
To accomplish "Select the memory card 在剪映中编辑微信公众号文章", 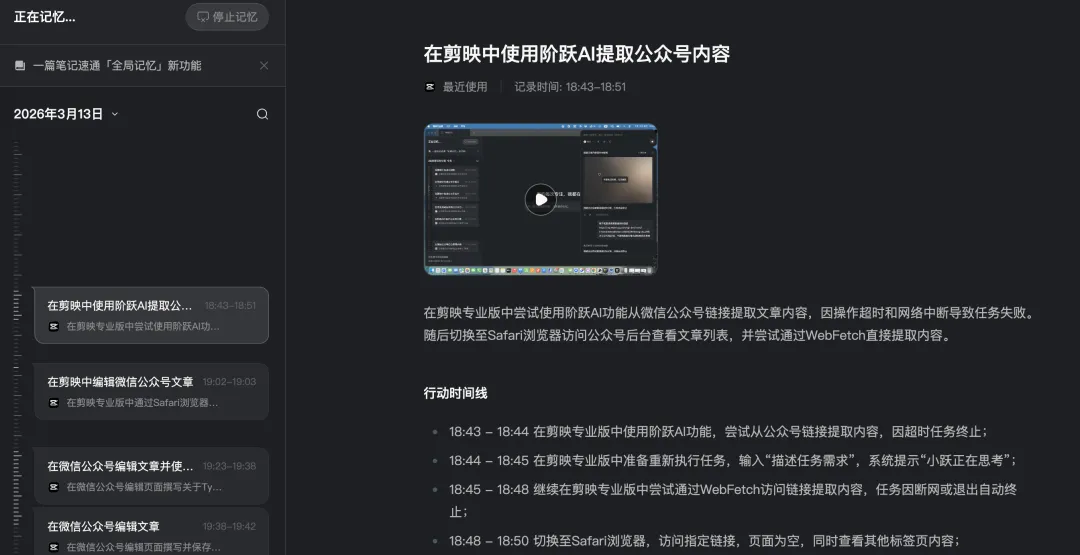I will point(151,391).
